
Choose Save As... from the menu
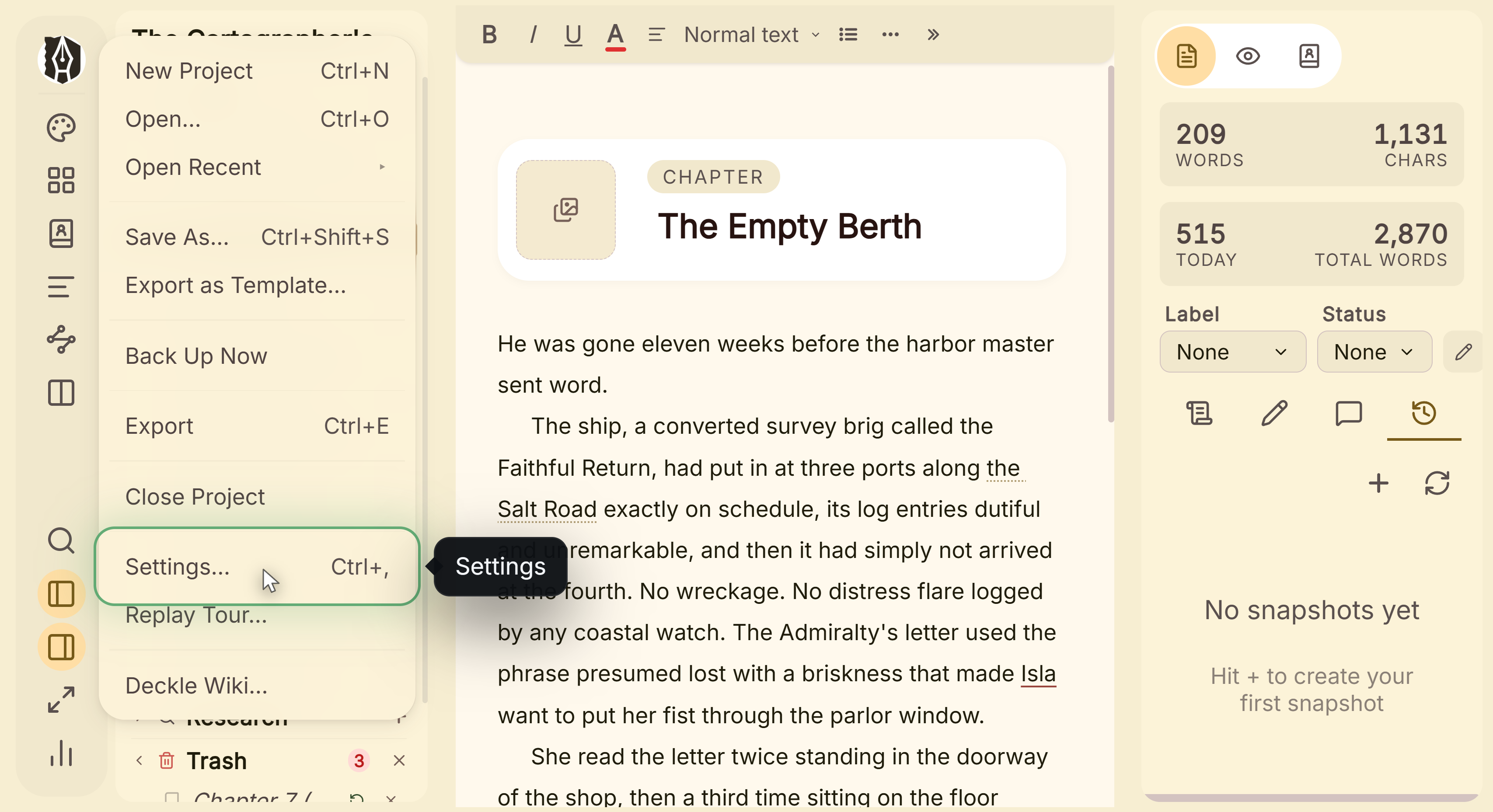pyautogui.click(x=257, y=237)
